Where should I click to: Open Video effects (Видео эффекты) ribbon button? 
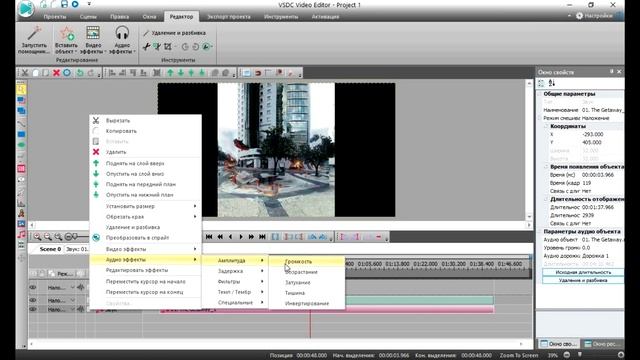tap(93, 40)
